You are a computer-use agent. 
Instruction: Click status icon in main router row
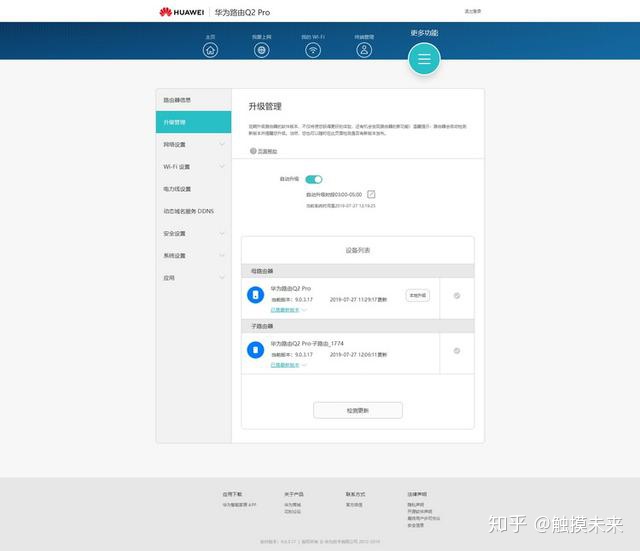pos(457,295)
